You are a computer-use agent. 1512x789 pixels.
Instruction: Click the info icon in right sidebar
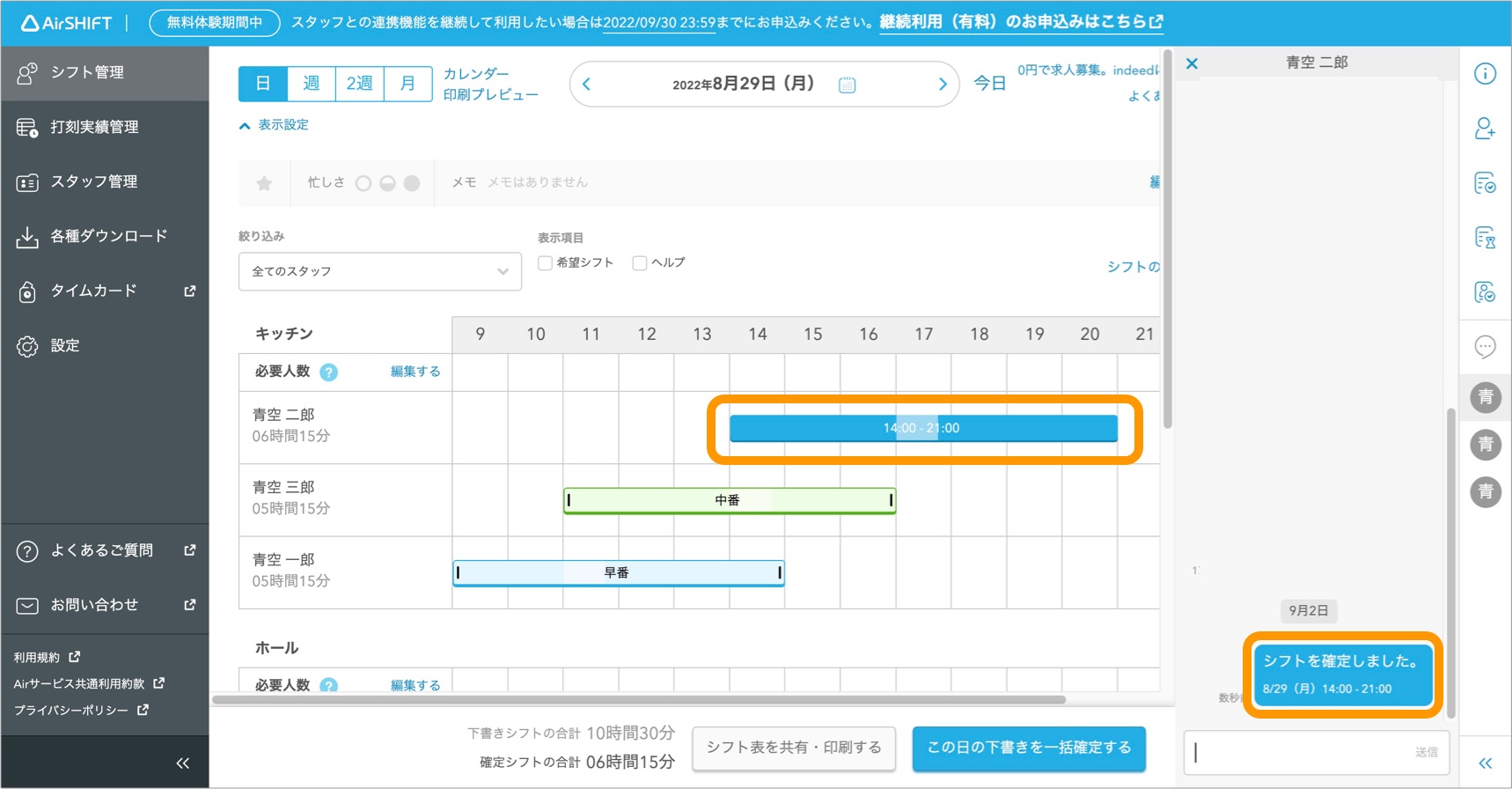click(1485, 74)
